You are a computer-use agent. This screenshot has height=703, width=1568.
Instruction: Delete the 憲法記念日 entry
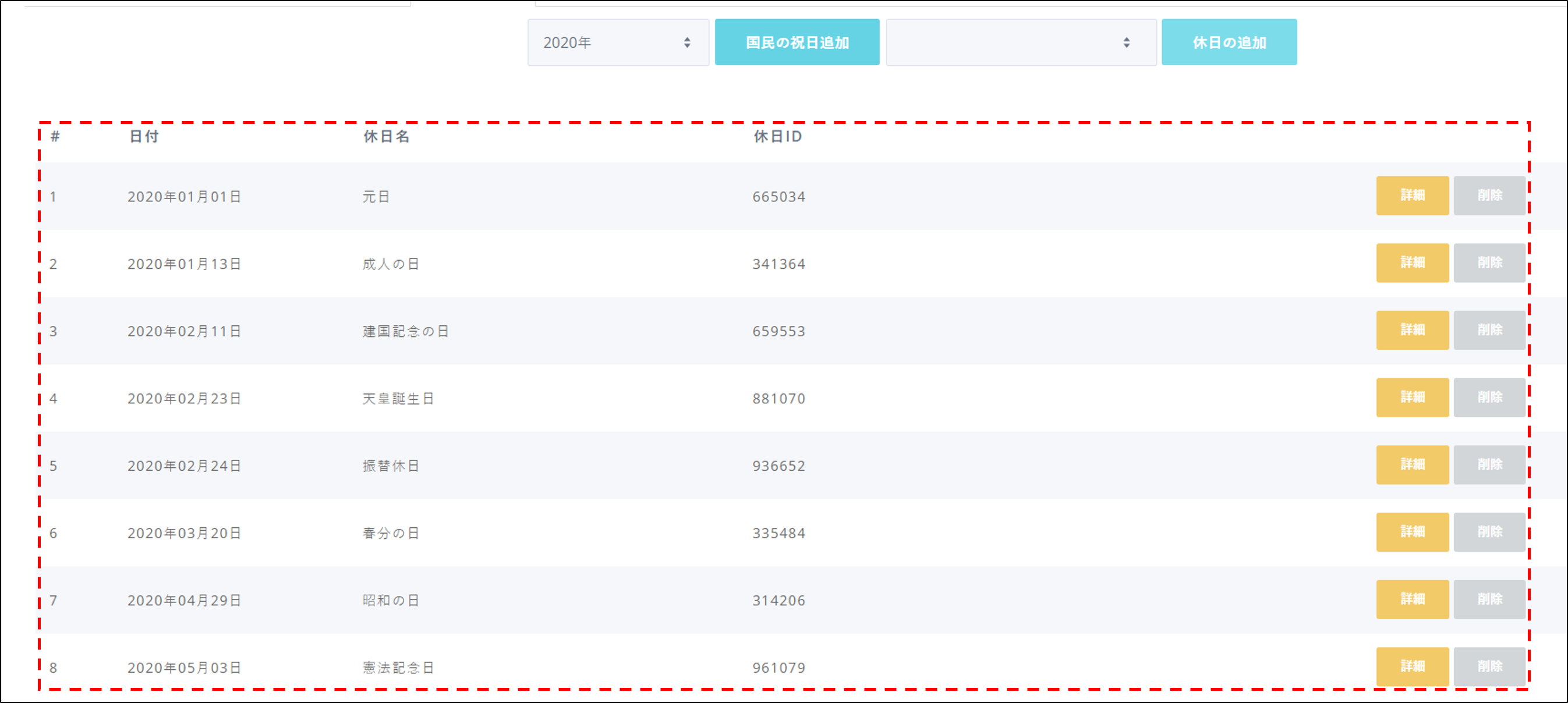pos(1489,666)
